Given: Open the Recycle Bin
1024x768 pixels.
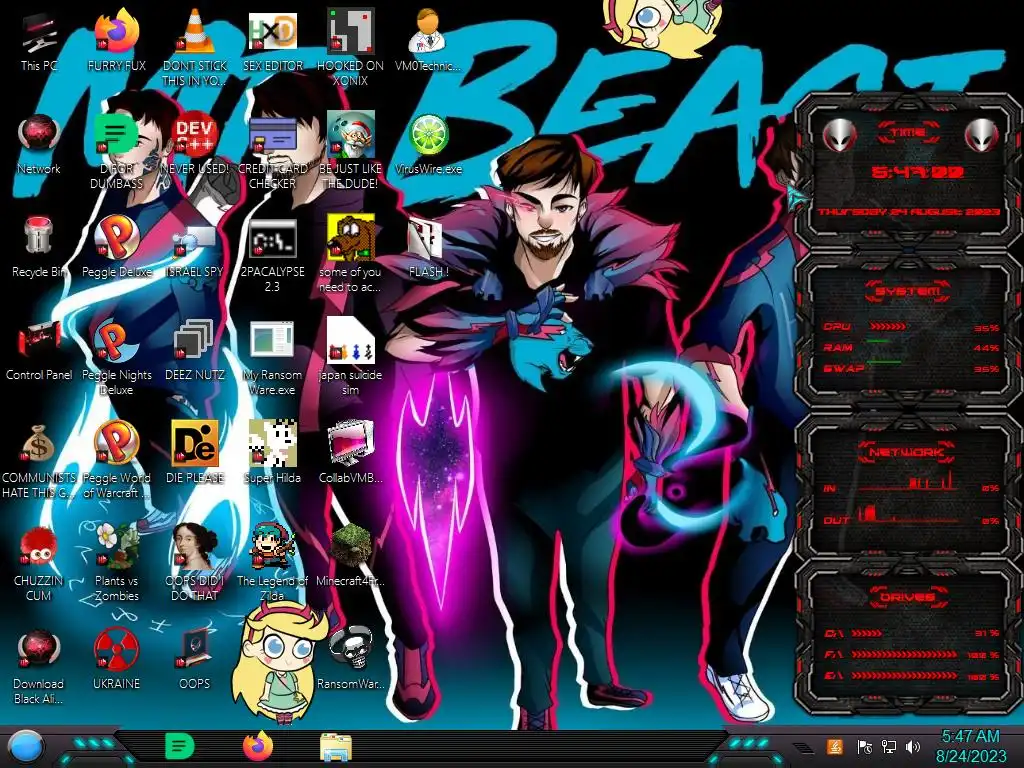Looking at the screenshot, I should click(x=39, y=248).
